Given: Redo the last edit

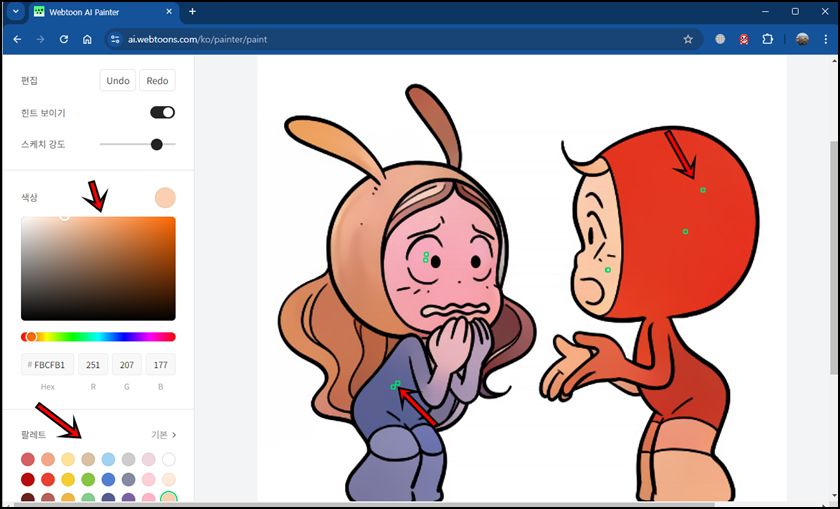Looking at the screenshot, I should (x=157, y=80).
